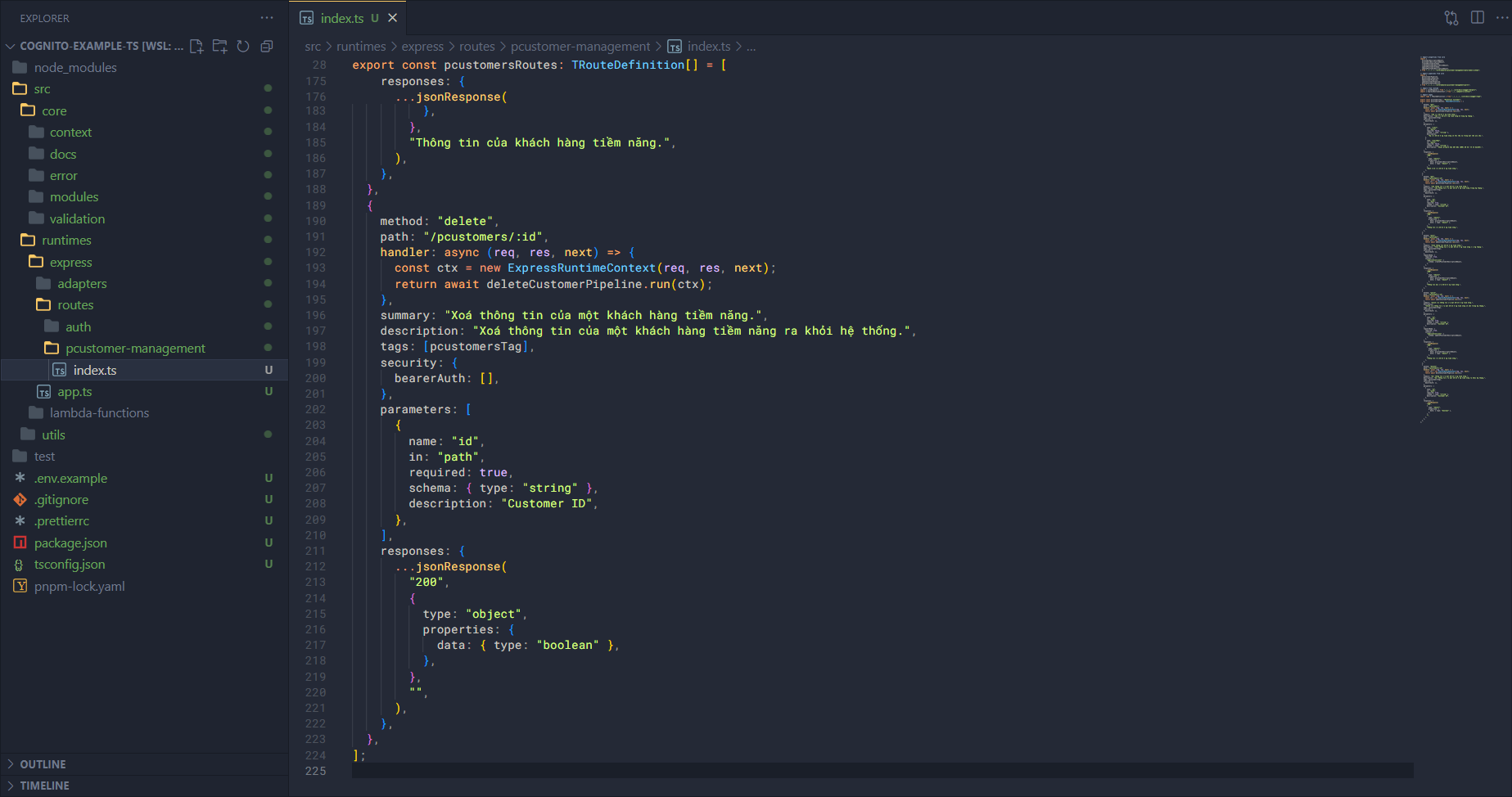Expand the OUTLINE section
The height and width of the screenshot is (797, 1512).
pos(43,764)
